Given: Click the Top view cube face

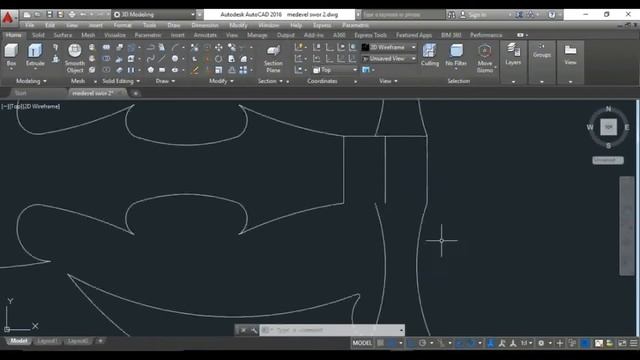Looking at the screenshot, I should 608,127.
